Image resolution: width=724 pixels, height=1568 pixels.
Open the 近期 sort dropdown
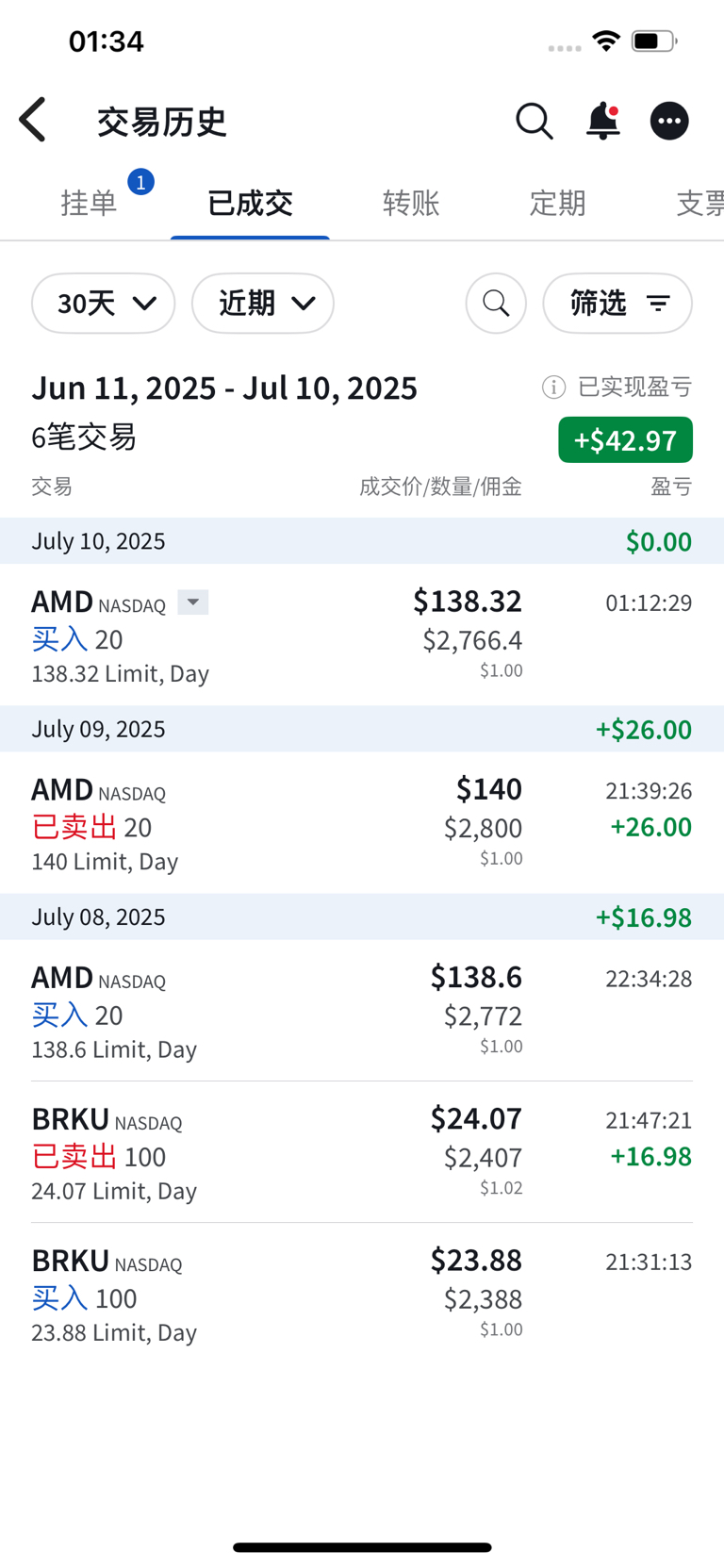[x=263, y=304]
